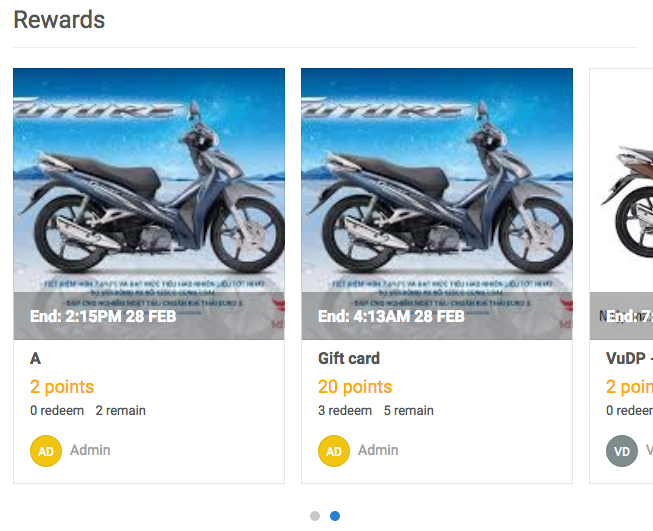
Task: Click Admin name on card A
Action: (x=90, y=451)
